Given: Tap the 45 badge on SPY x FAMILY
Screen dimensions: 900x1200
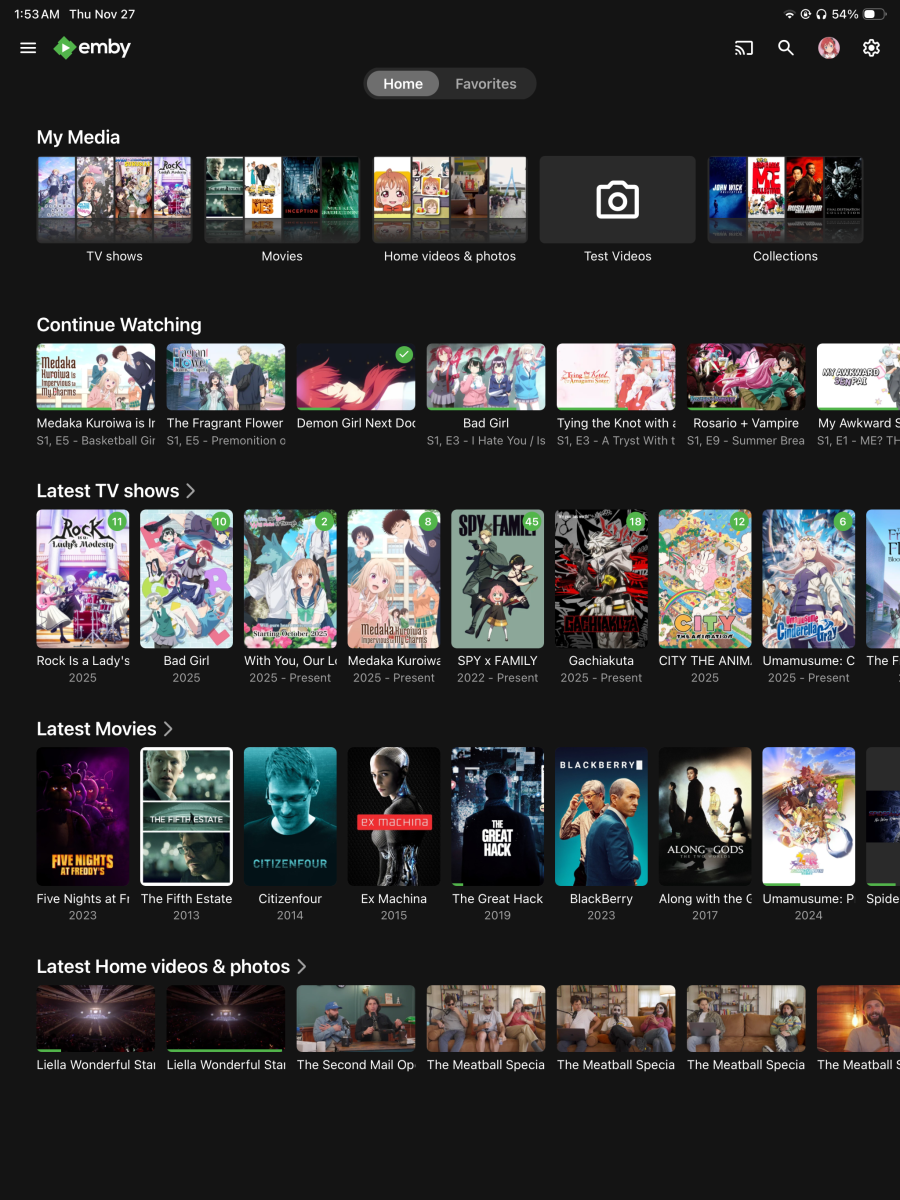Looking at the screenshot, I should click(x=532, y=522).
